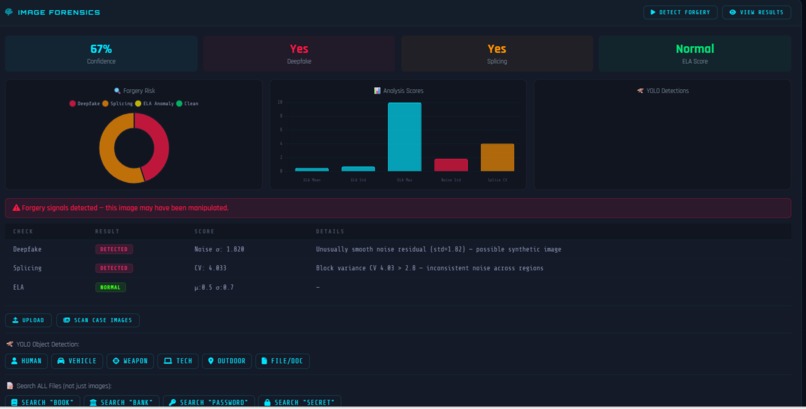Viewport: 806px width, 409px height.
Task: Click the Detected badge in Splicing row
Action: pyautogui.click(x=114, y=268)
